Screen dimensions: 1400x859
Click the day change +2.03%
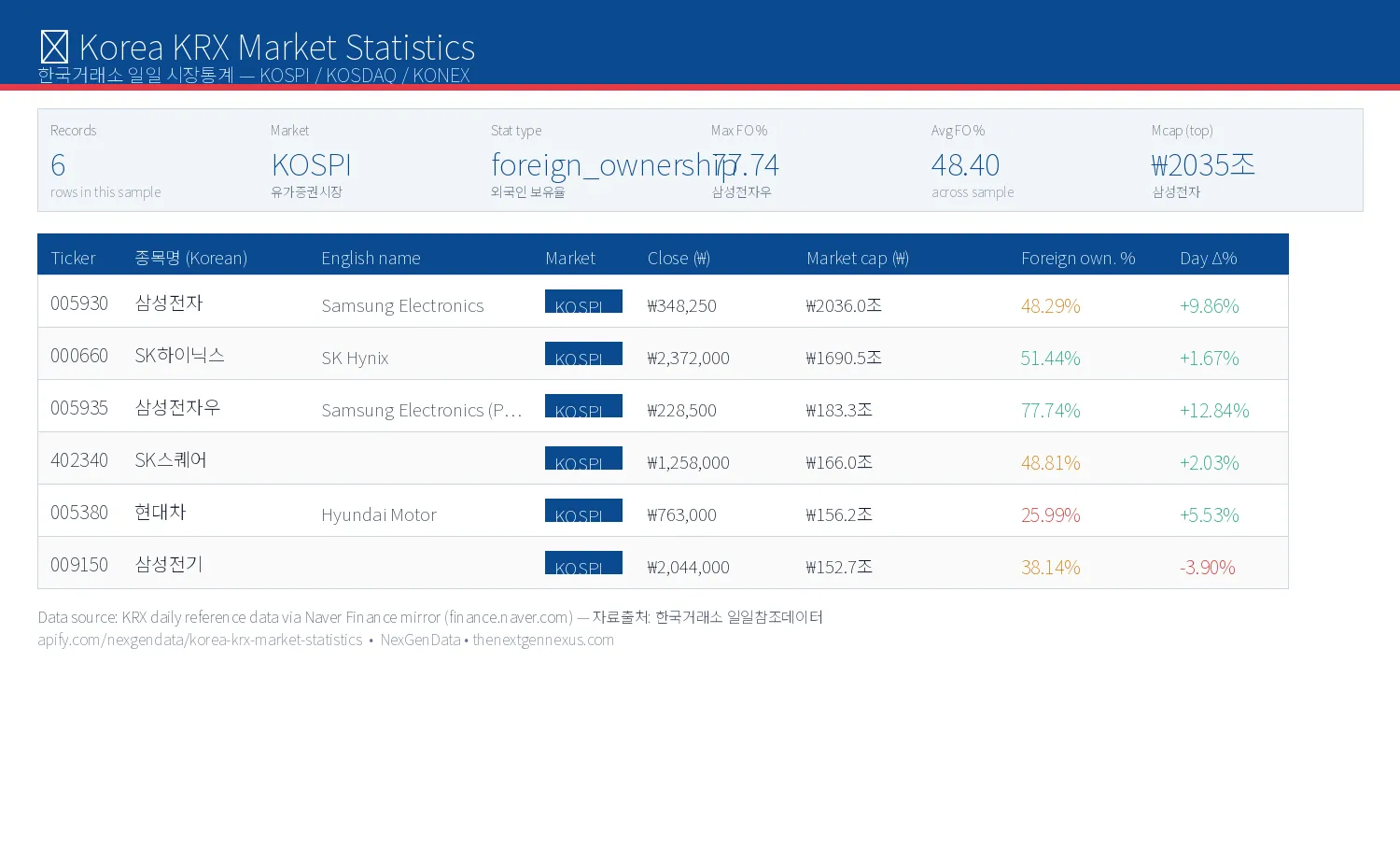pyautogui.click(x=1210, y=463)
